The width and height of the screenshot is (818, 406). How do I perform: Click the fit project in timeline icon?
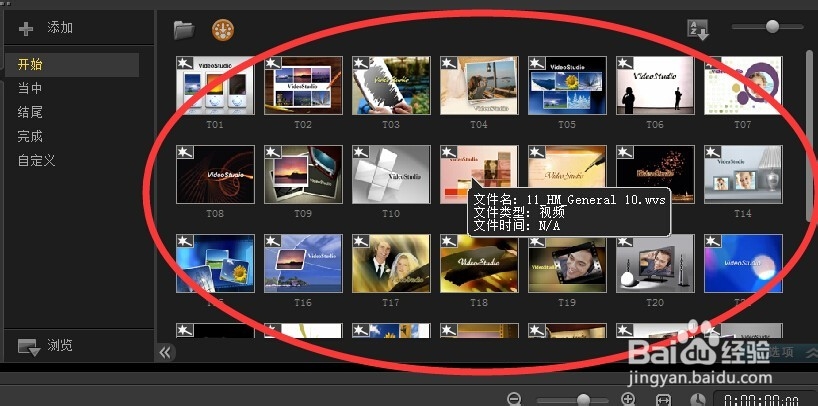pos(663,400)
